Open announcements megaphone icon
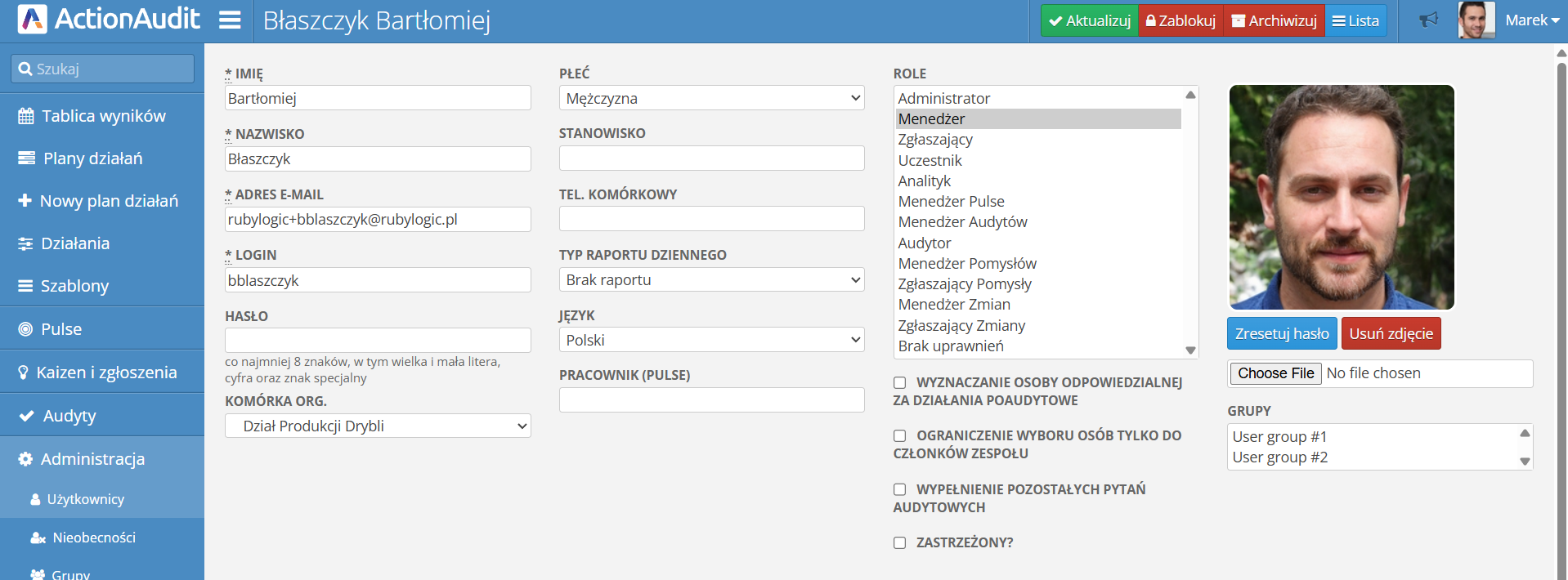This screenshot has height=580, width=1568. pyautogui.click(x=1428, y=20)
